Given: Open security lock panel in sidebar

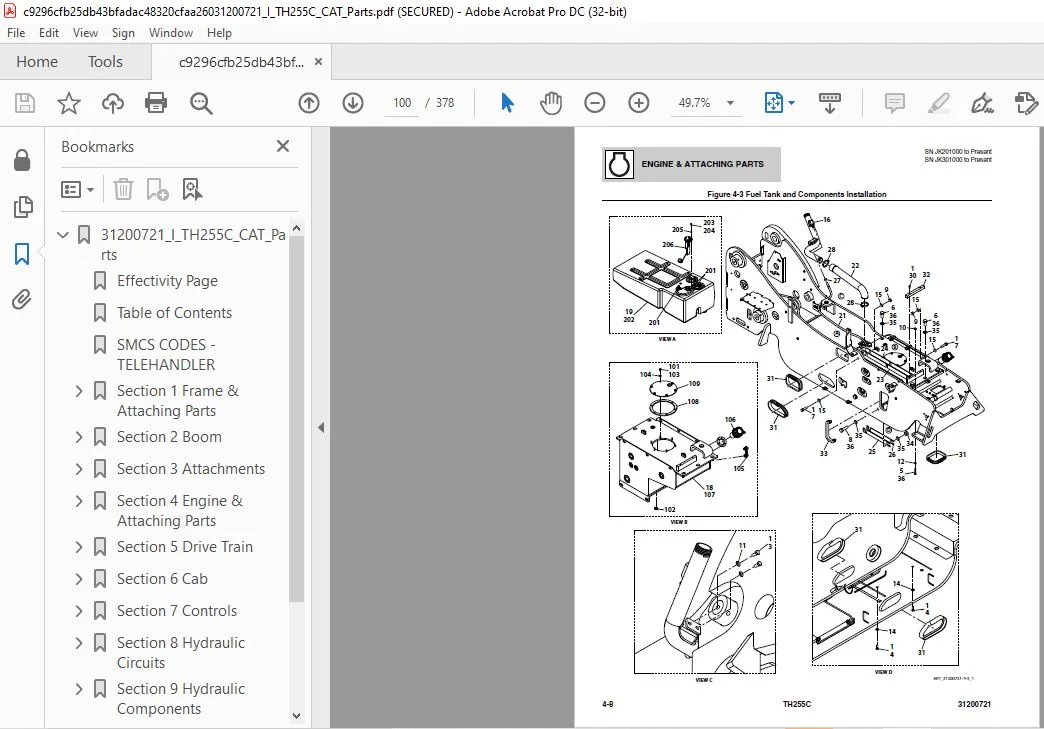Looking at the screenshot, I should (x=22, y=160).
